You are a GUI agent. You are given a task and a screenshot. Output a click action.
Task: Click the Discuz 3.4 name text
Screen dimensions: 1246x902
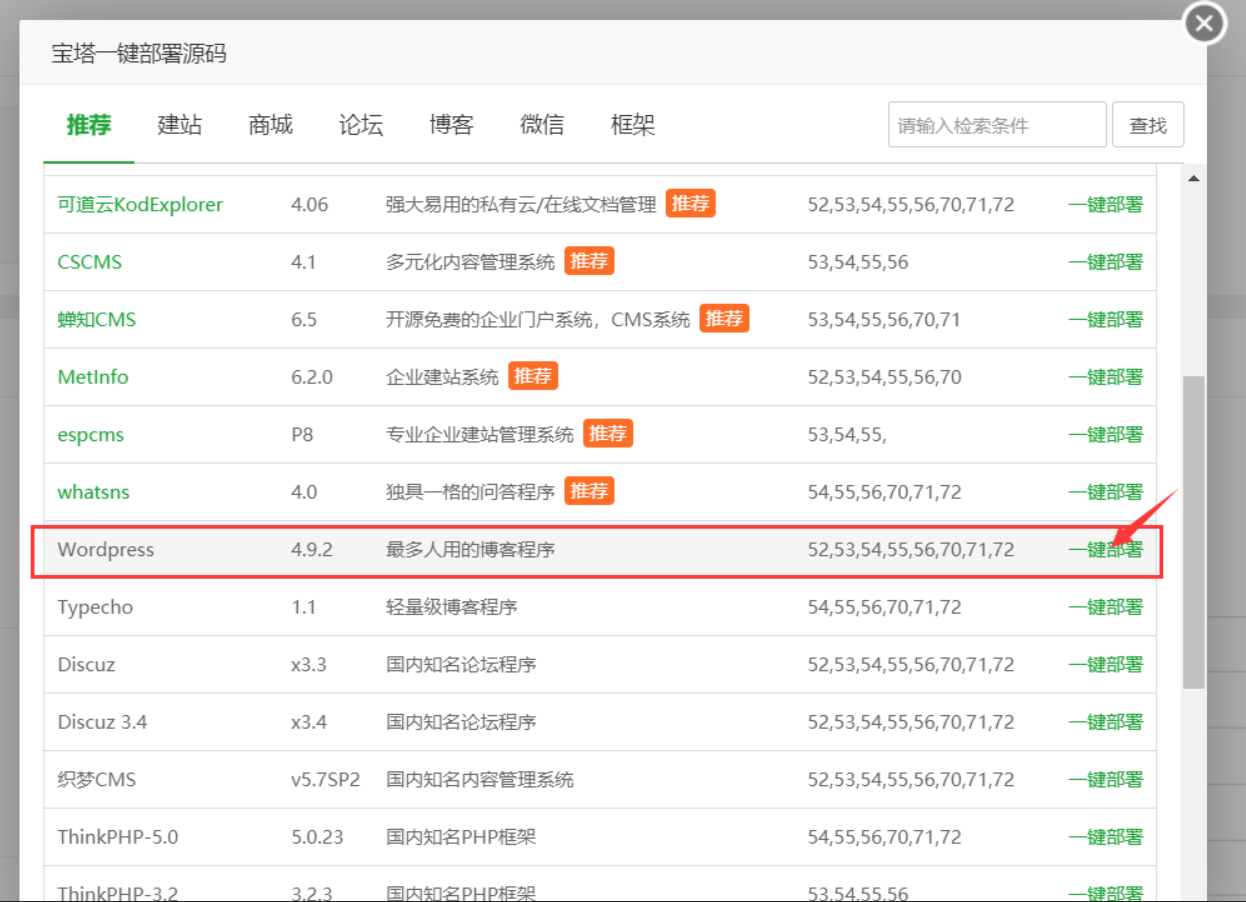point(103,722)
